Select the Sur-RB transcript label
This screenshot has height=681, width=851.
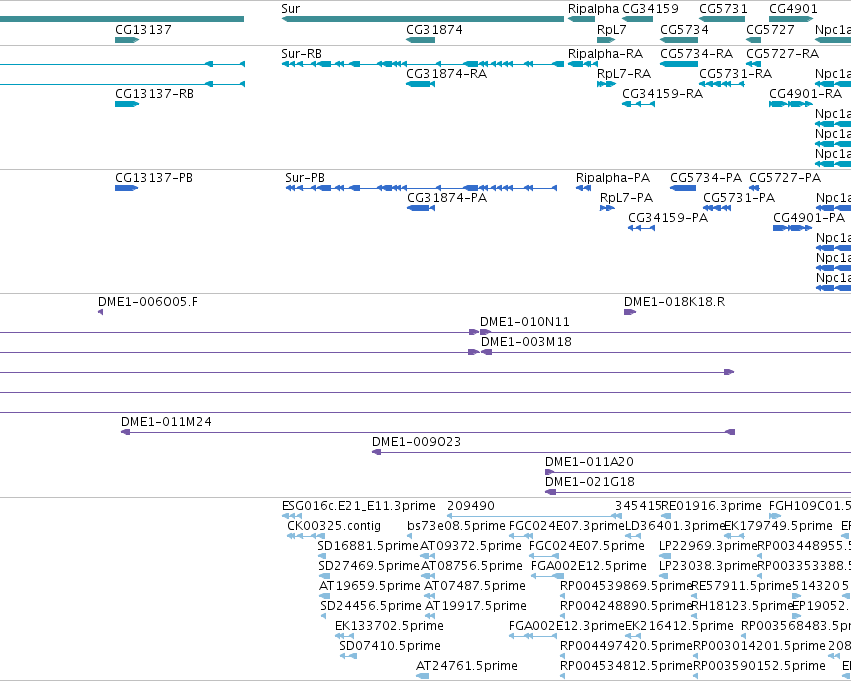click(x=301, y=54)
